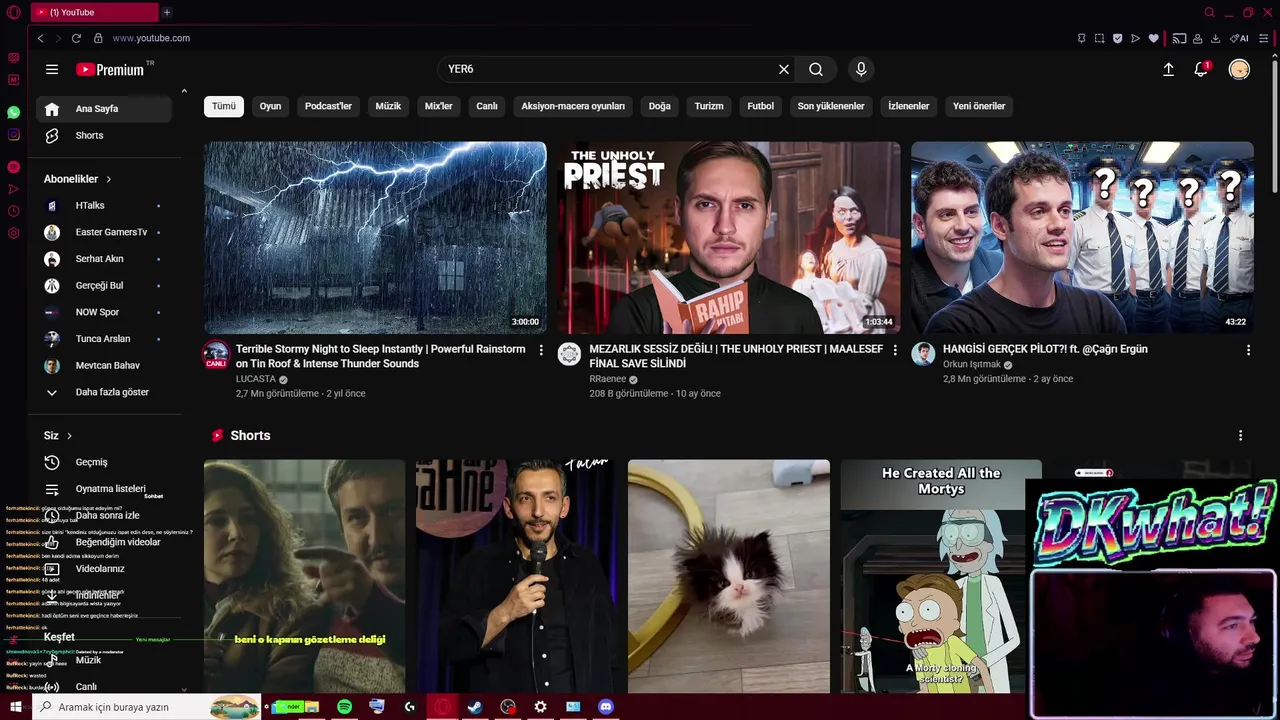This screenshot has width=1280, height=720.
Task: Click the Windows Start button
Action: click(15, 707)
